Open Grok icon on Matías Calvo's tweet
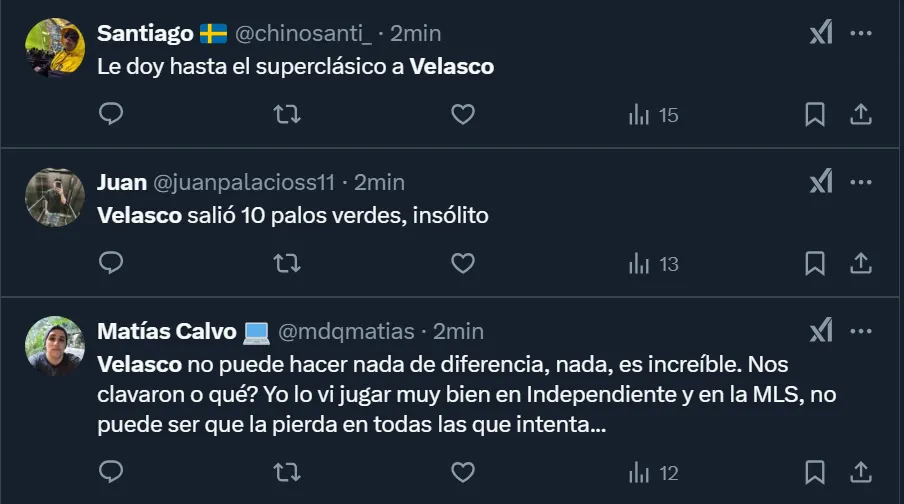Image resolution: width=904 pixels, height=504 pixels. [820, 330]
